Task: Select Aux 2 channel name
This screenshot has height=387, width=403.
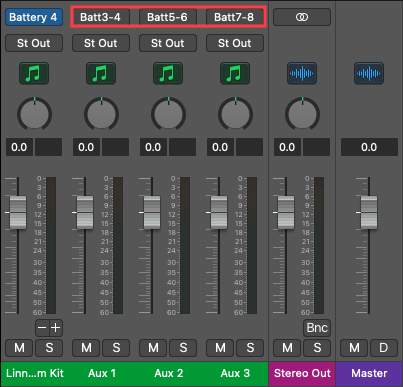Action: click(x=169, y=373)
